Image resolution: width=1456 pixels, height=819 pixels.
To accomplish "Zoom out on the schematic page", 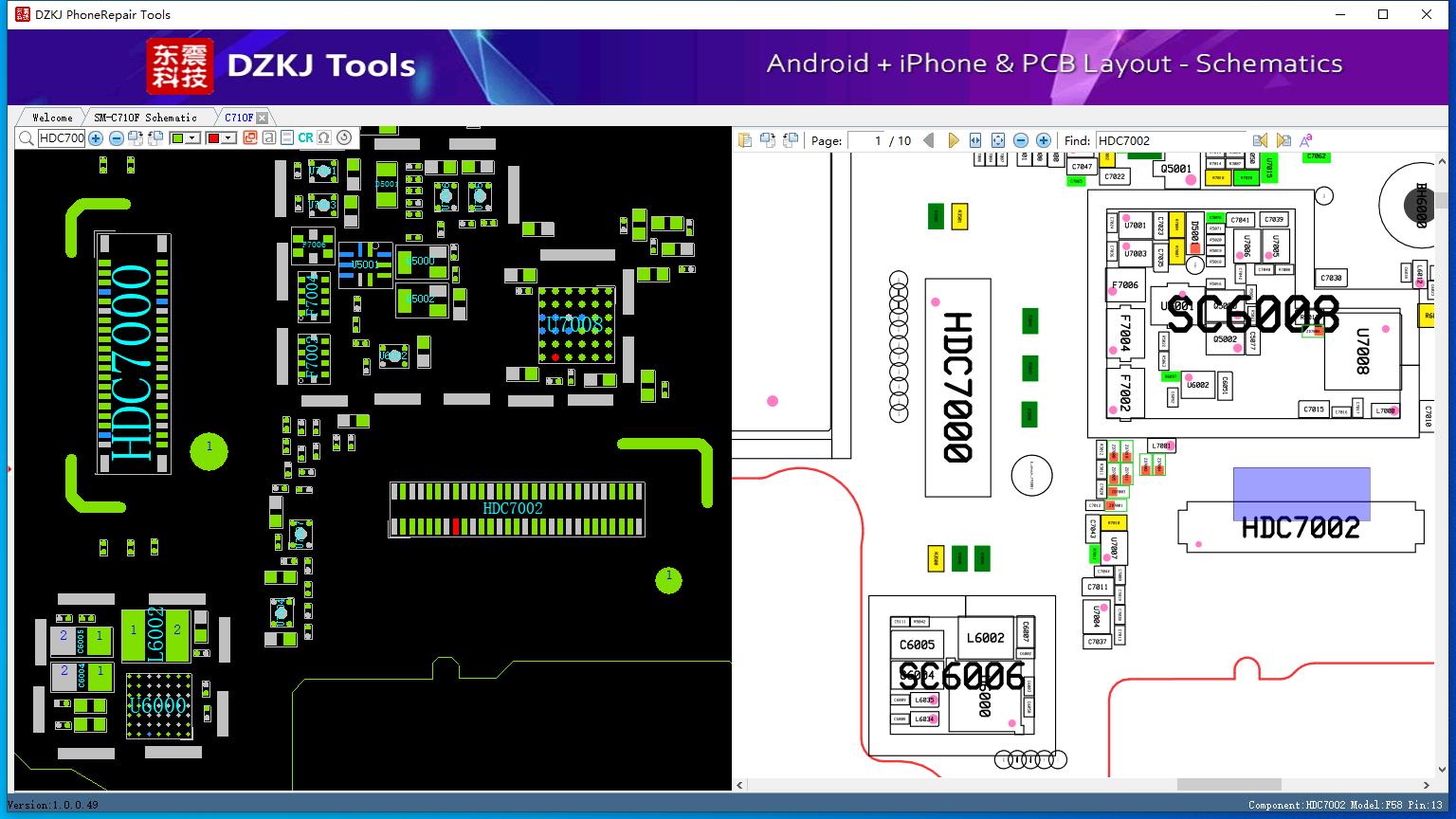I will 1021,140.
